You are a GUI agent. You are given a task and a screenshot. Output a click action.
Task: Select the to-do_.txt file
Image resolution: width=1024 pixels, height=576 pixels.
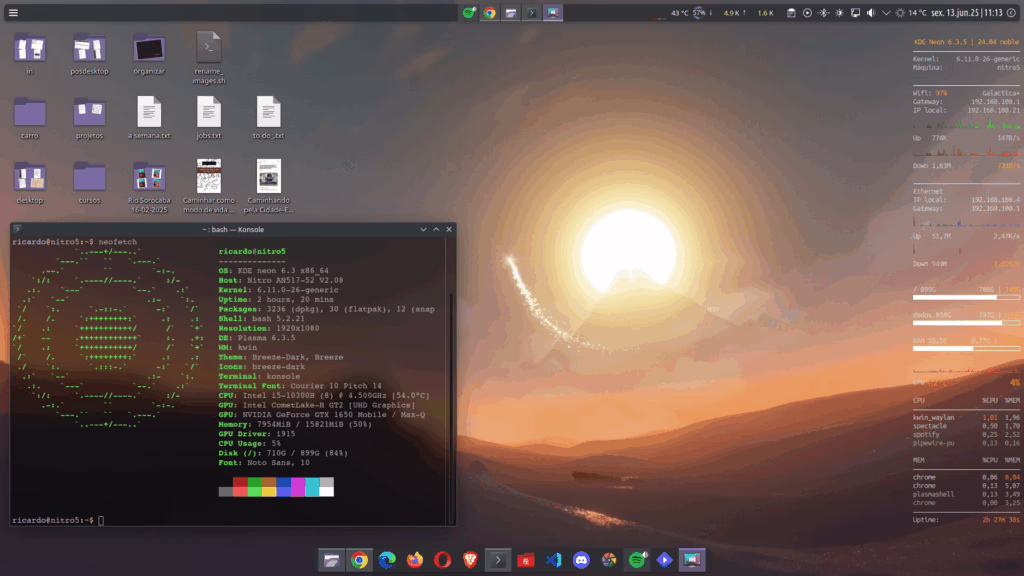pos(268,118)
